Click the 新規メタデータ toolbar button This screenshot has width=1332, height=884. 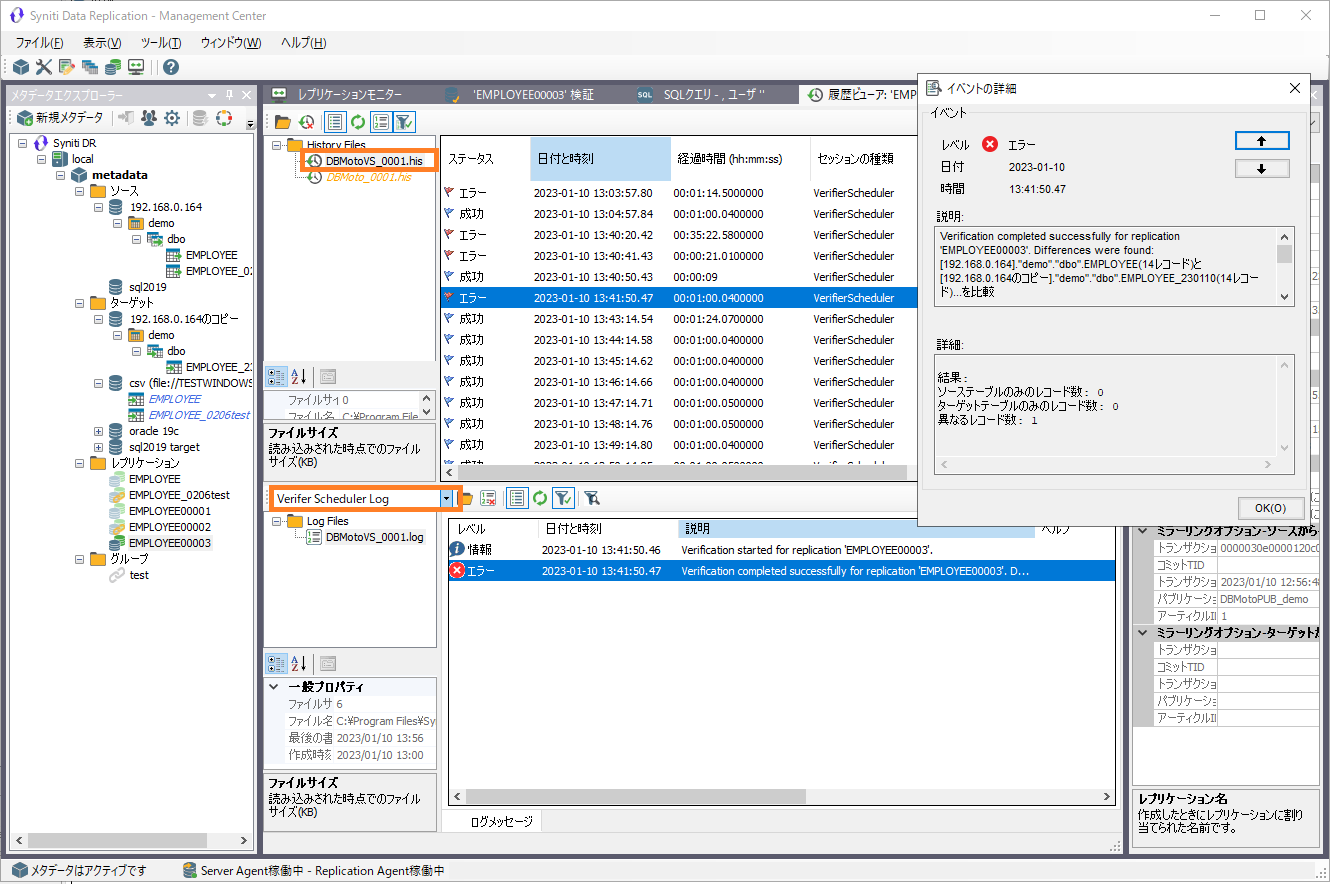coord(58,118)
